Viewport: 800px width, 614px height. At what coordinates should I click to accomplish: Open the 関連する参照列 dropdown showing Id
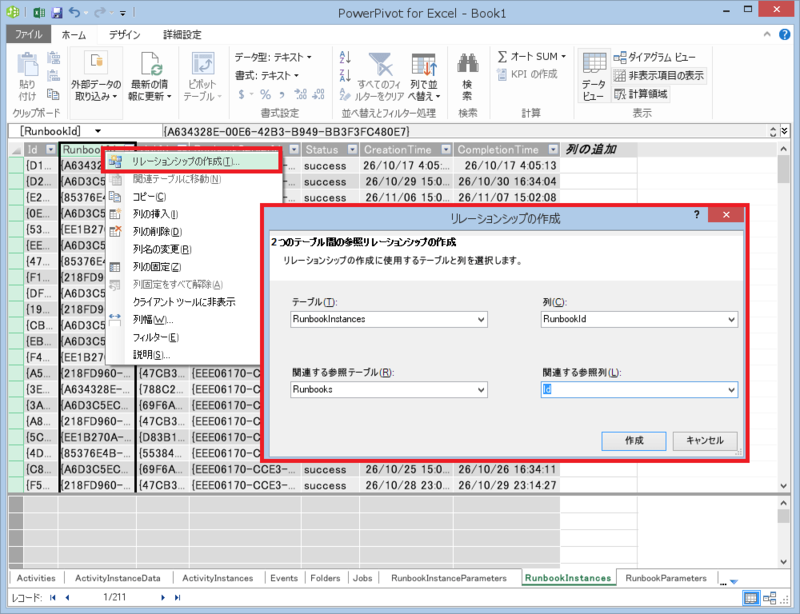pyautogui.click(x=731, y=390)
